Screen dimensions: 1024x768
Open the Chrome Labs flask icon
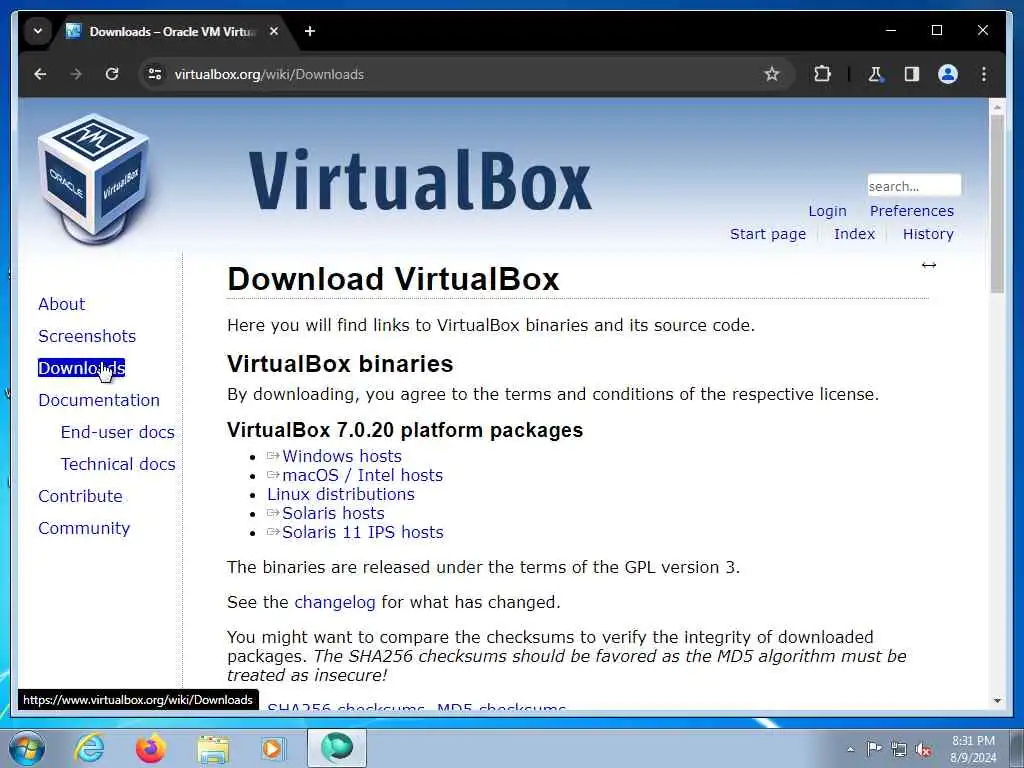pos(875,74)
